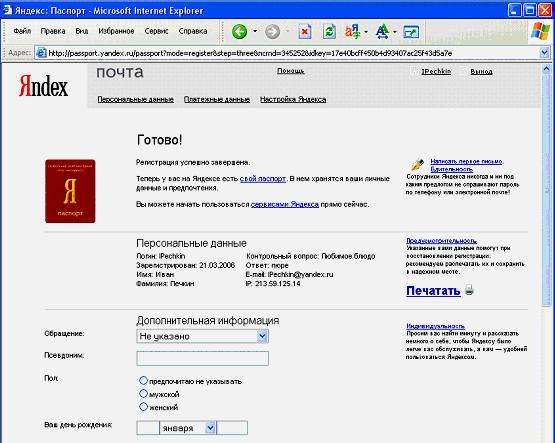Click the vertical scrollbar thumb
The width and height of the screenshot is (555, 443).
[x=547, y=189]
